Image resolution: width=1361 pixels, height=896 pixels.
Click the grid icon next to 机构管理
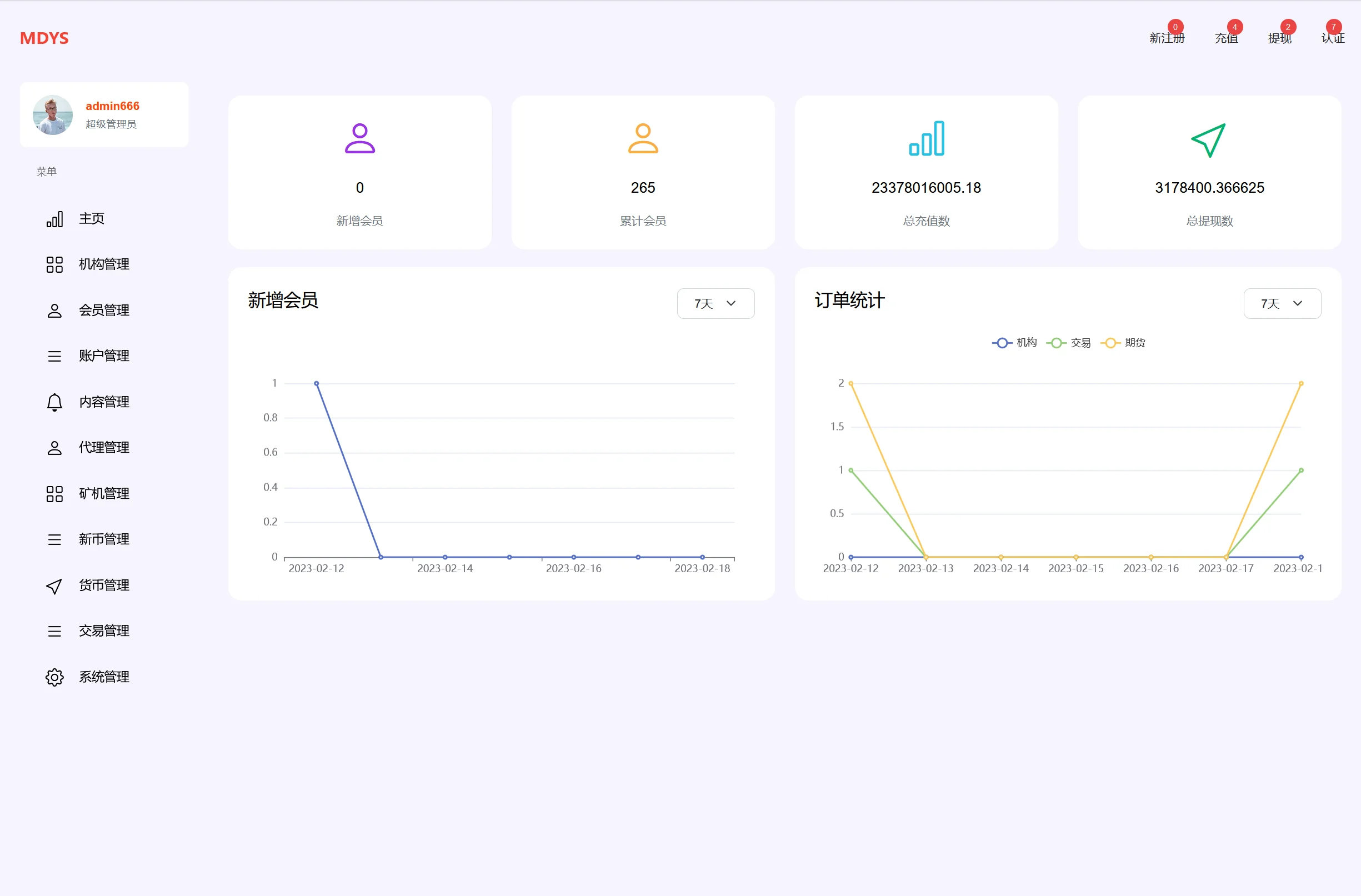[x=54, y=265]
